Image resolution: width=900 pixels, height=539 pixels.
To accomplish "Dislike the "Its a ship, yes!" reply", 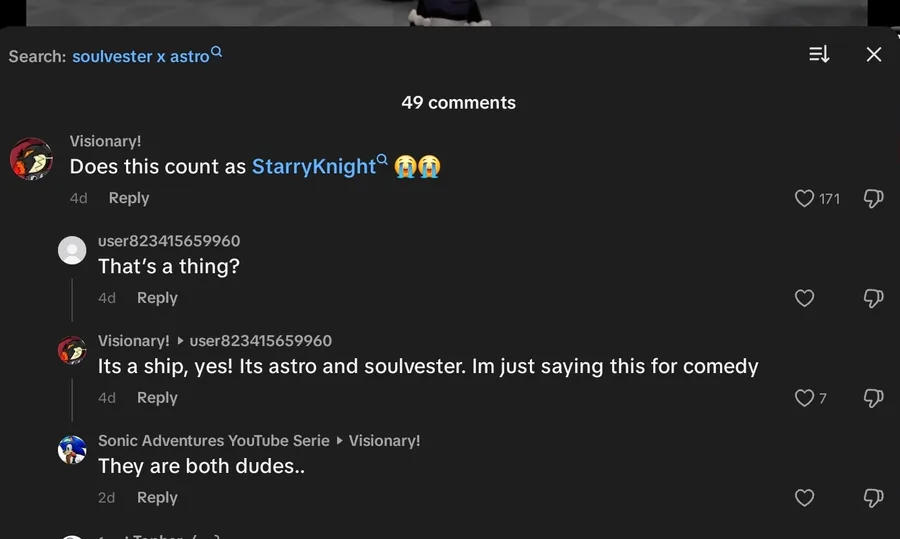I will tap(873, 398).
